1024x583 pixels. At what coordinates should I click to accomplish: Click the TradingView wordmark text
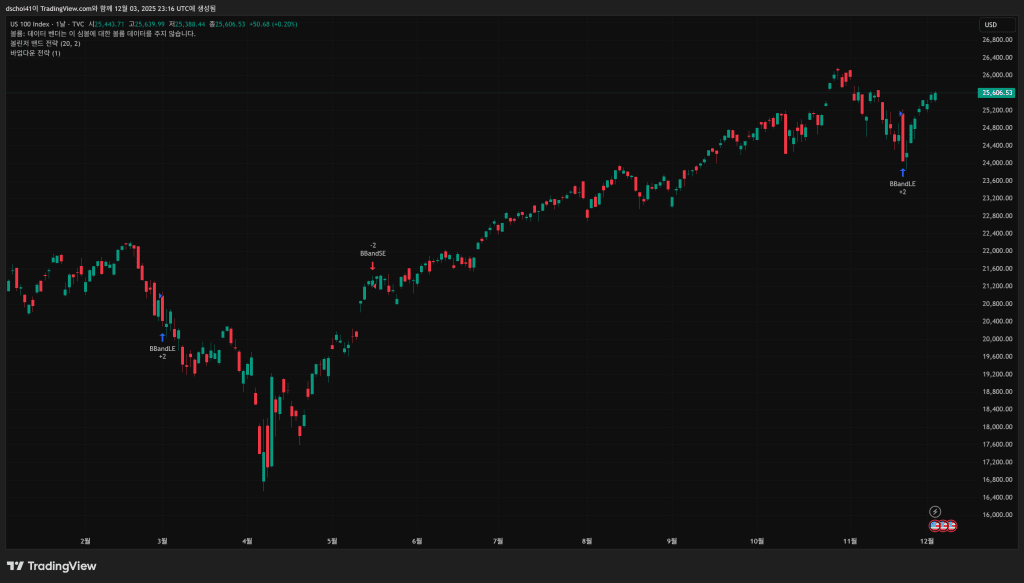[61, 566]
